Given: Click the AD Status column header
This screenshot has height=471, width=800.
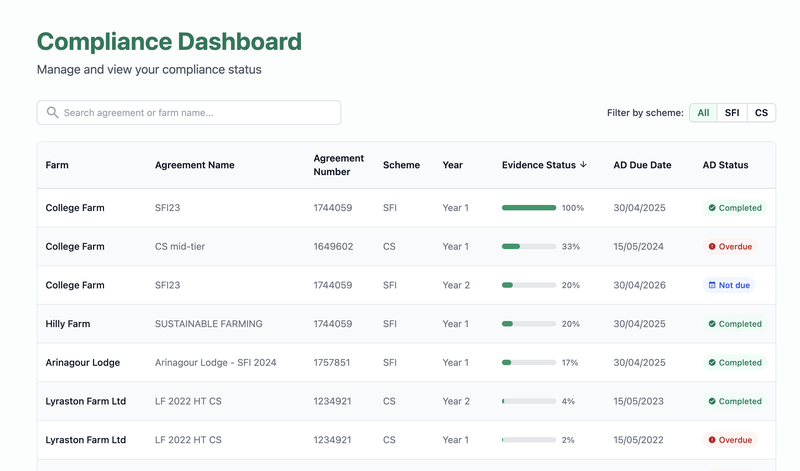Looking at the screenshot, I should (725, 165).
